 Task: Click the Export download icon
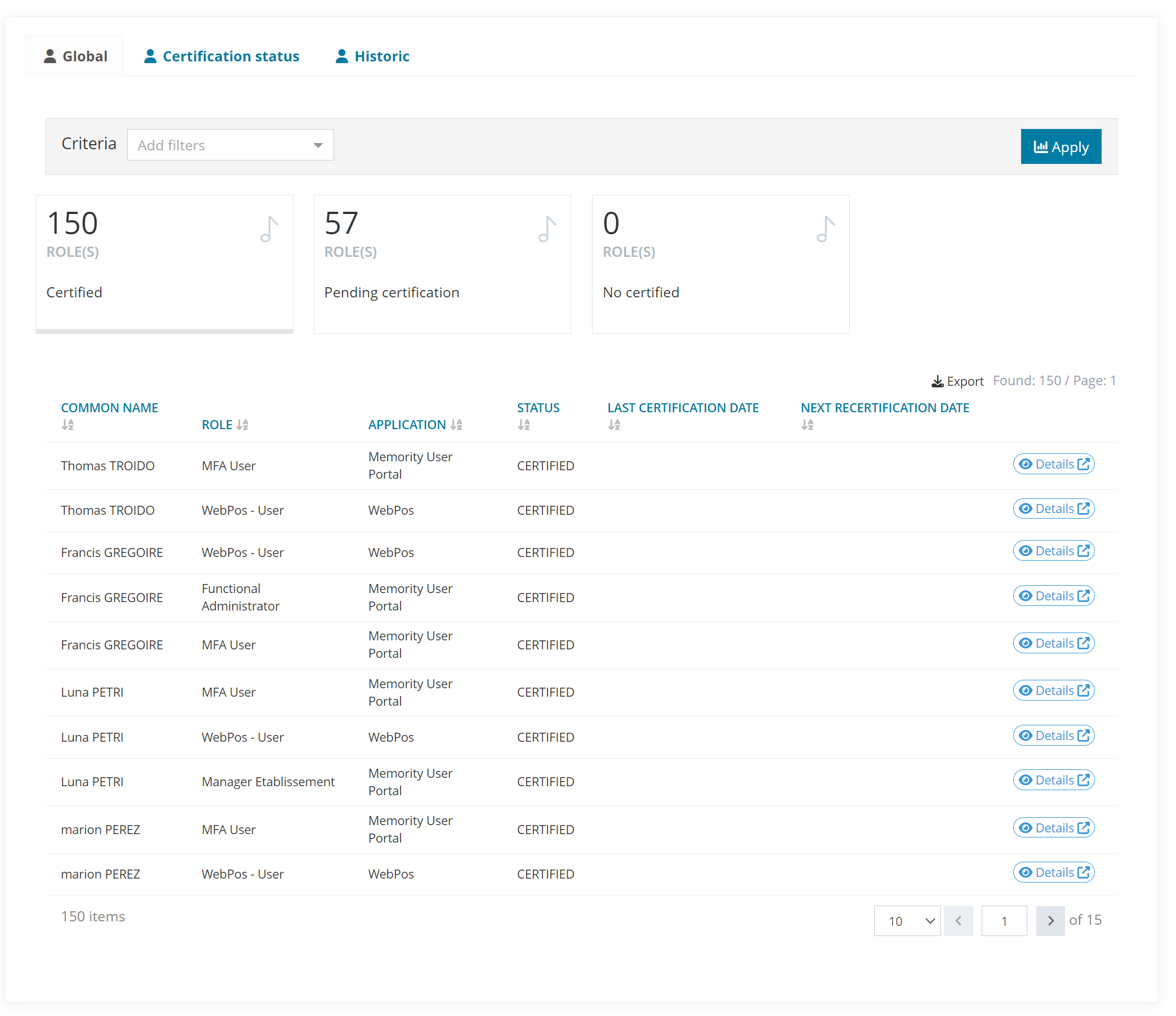(x=937, y=381)
